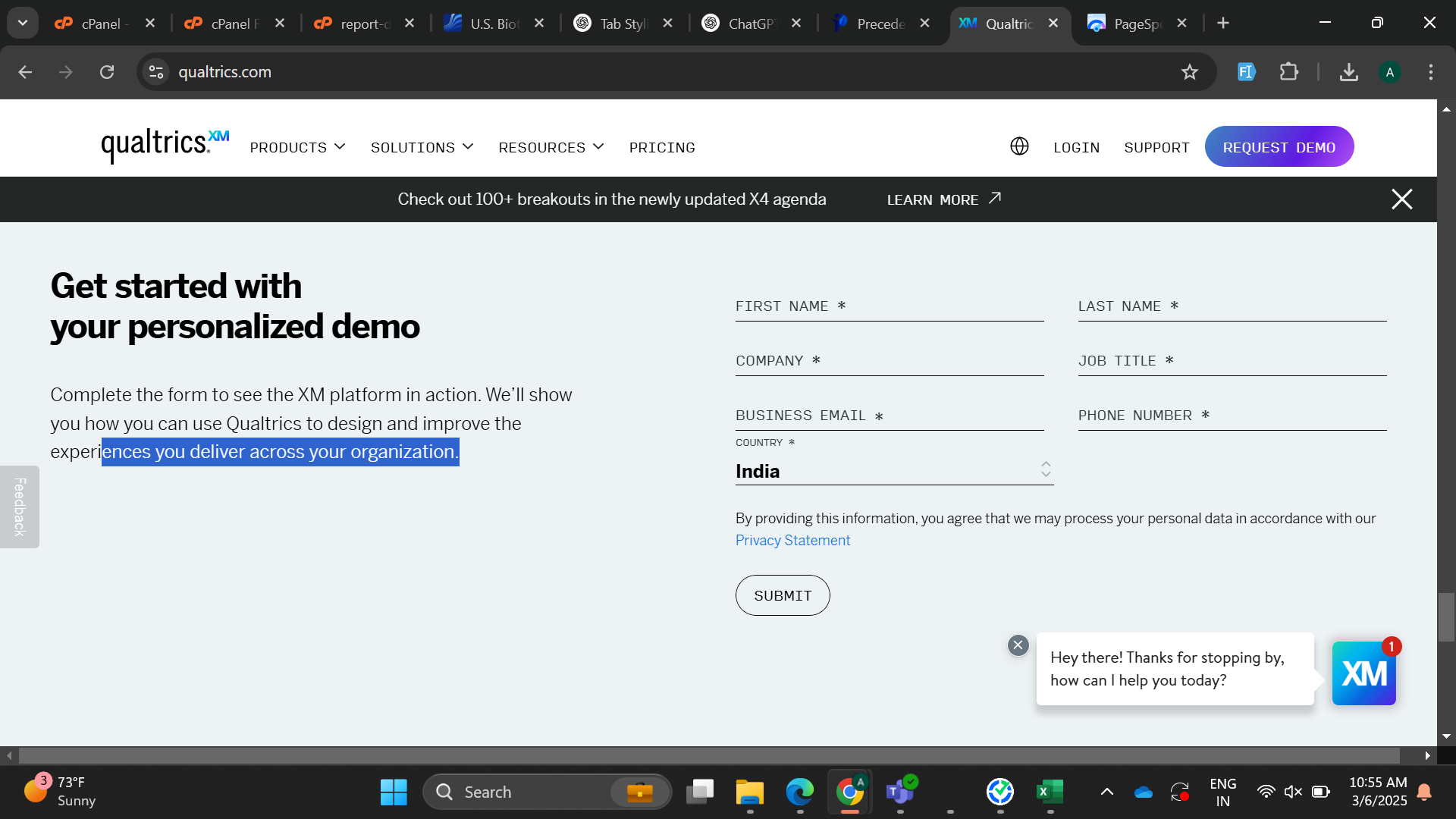Reload the current page
This screenshot has height=819, width=1456.
coord(107,72)
